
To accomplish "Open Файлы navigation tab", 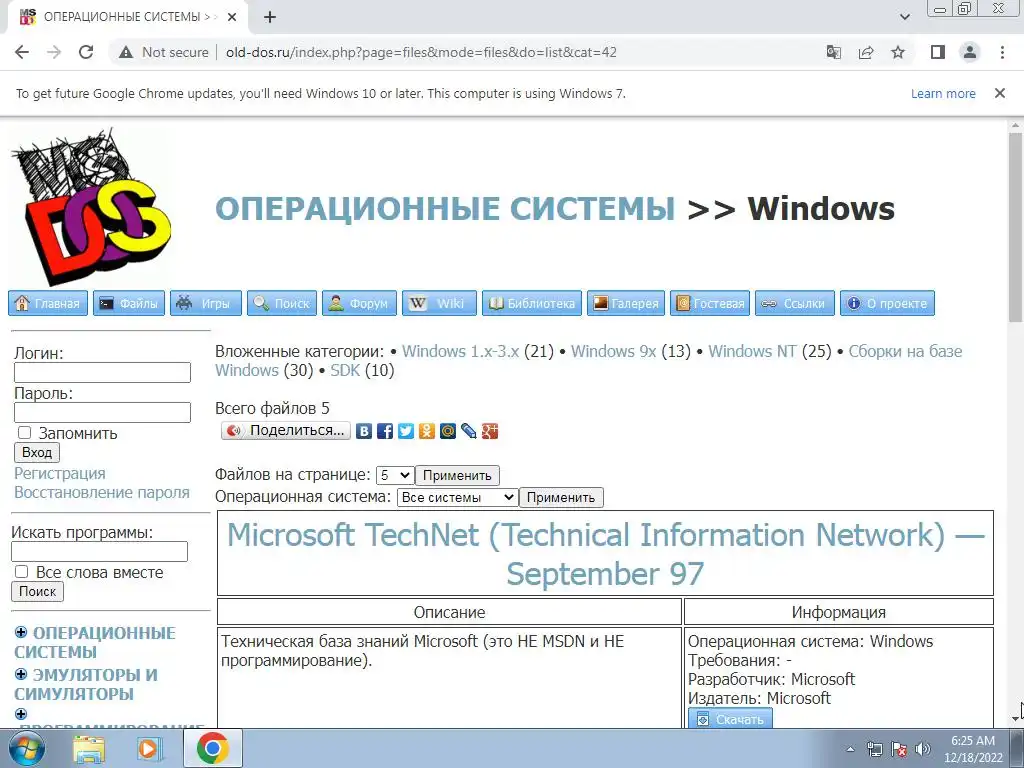I will pyautogui.click(x=129, y=303).
